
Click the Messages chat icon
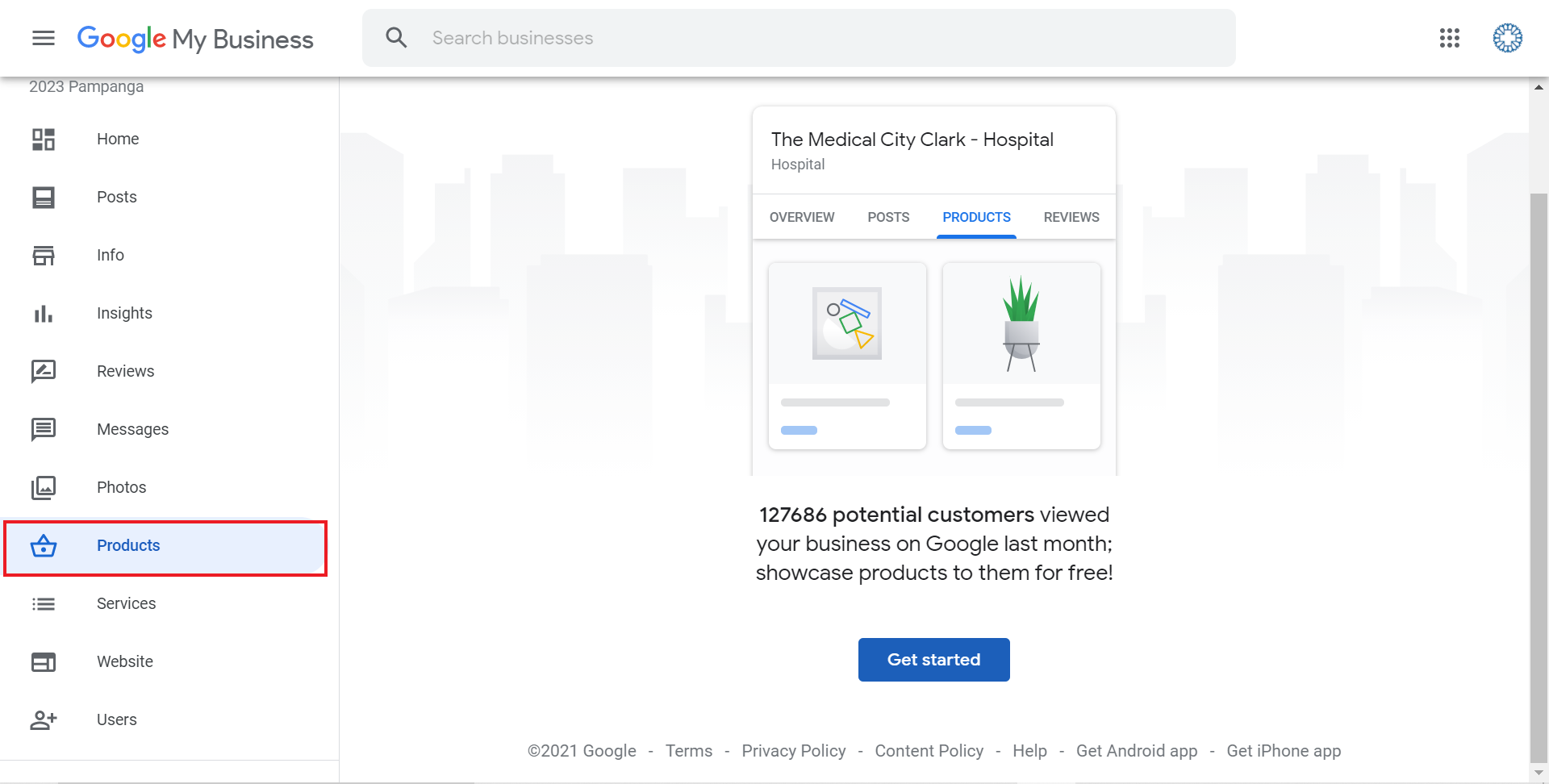44,429
